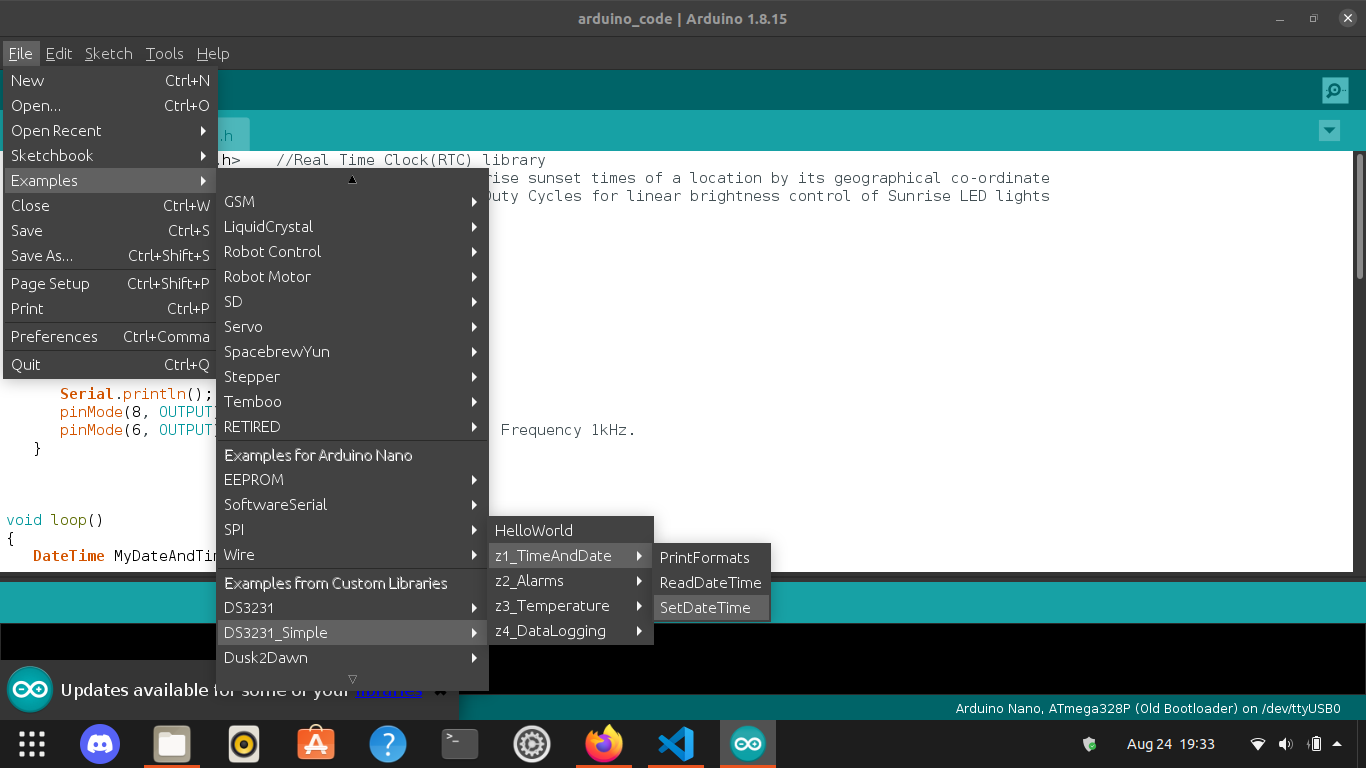Open the Help dock icon
Viewport: 1366px width, 768px height.
(388, 744)
